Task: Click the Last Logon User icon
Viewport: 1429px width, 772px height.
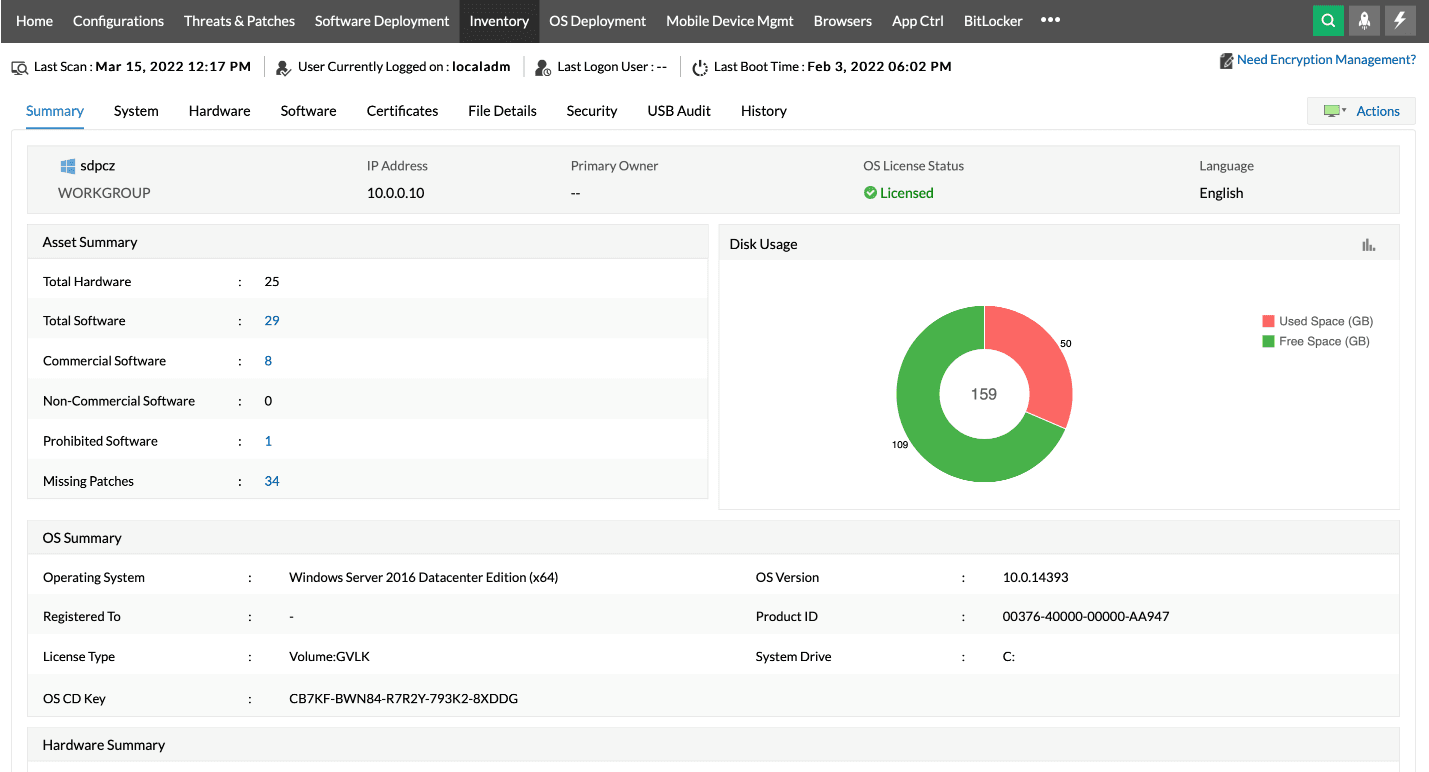Action: [543, 67]
